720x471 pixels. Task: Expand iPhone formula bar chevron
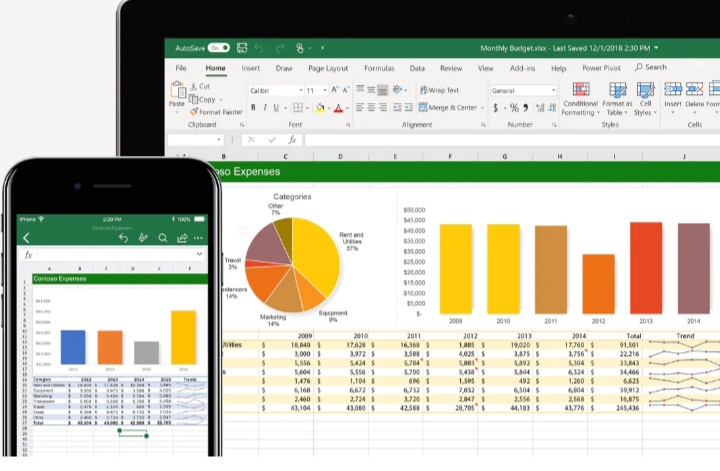tap(199, 254)
